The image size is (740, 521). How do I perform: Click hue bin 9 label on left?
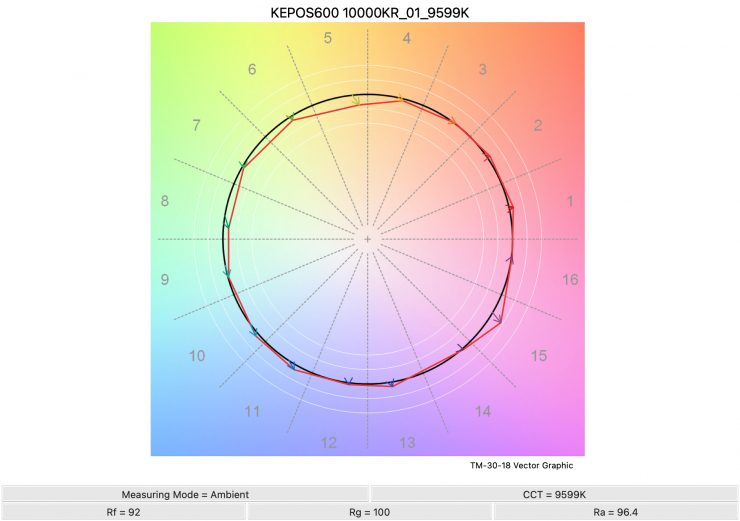(x=165, y=280)
